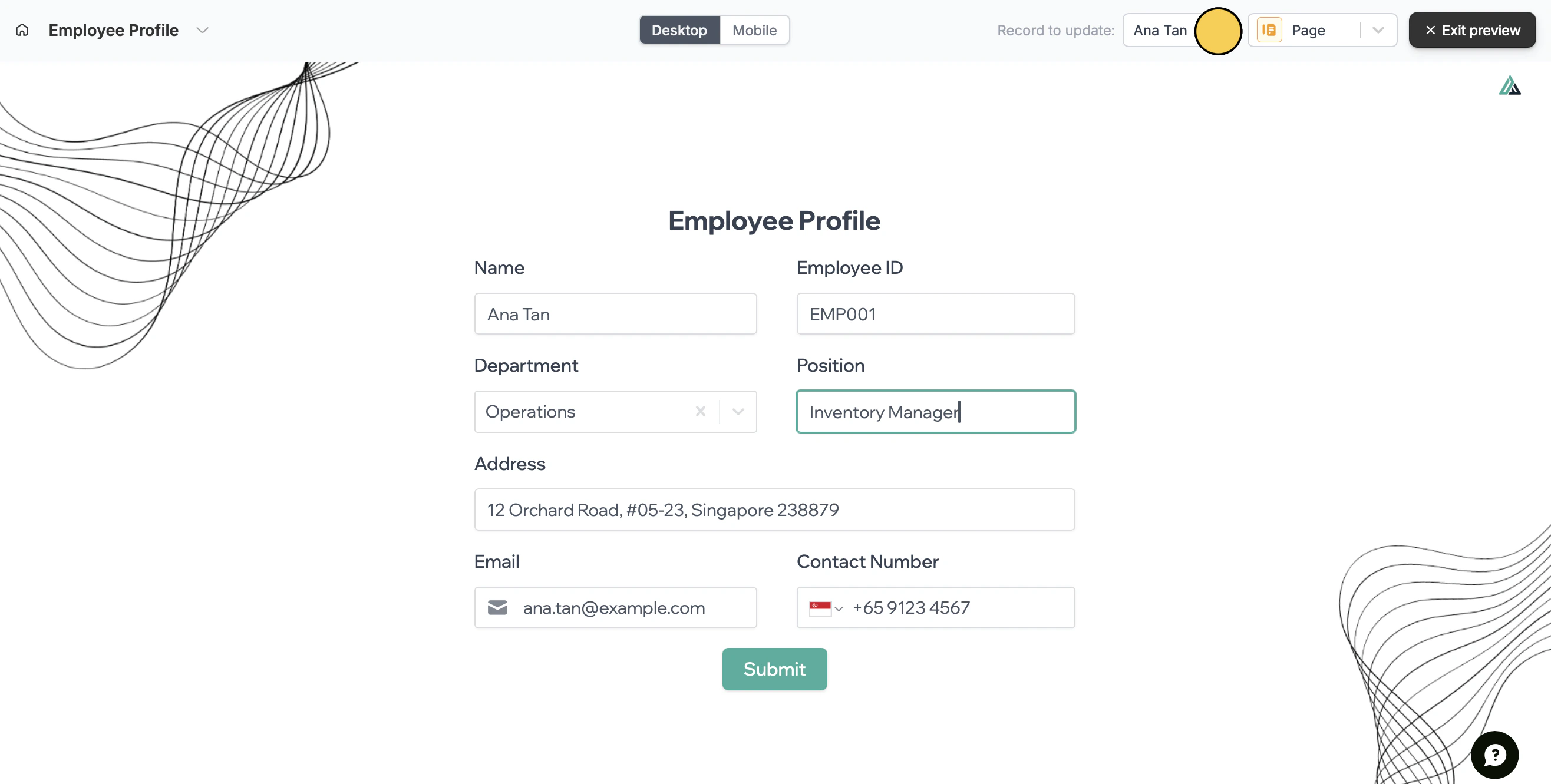Open the Department dropdown chevron
1551x784 pixels.
(x=738, y=412)
